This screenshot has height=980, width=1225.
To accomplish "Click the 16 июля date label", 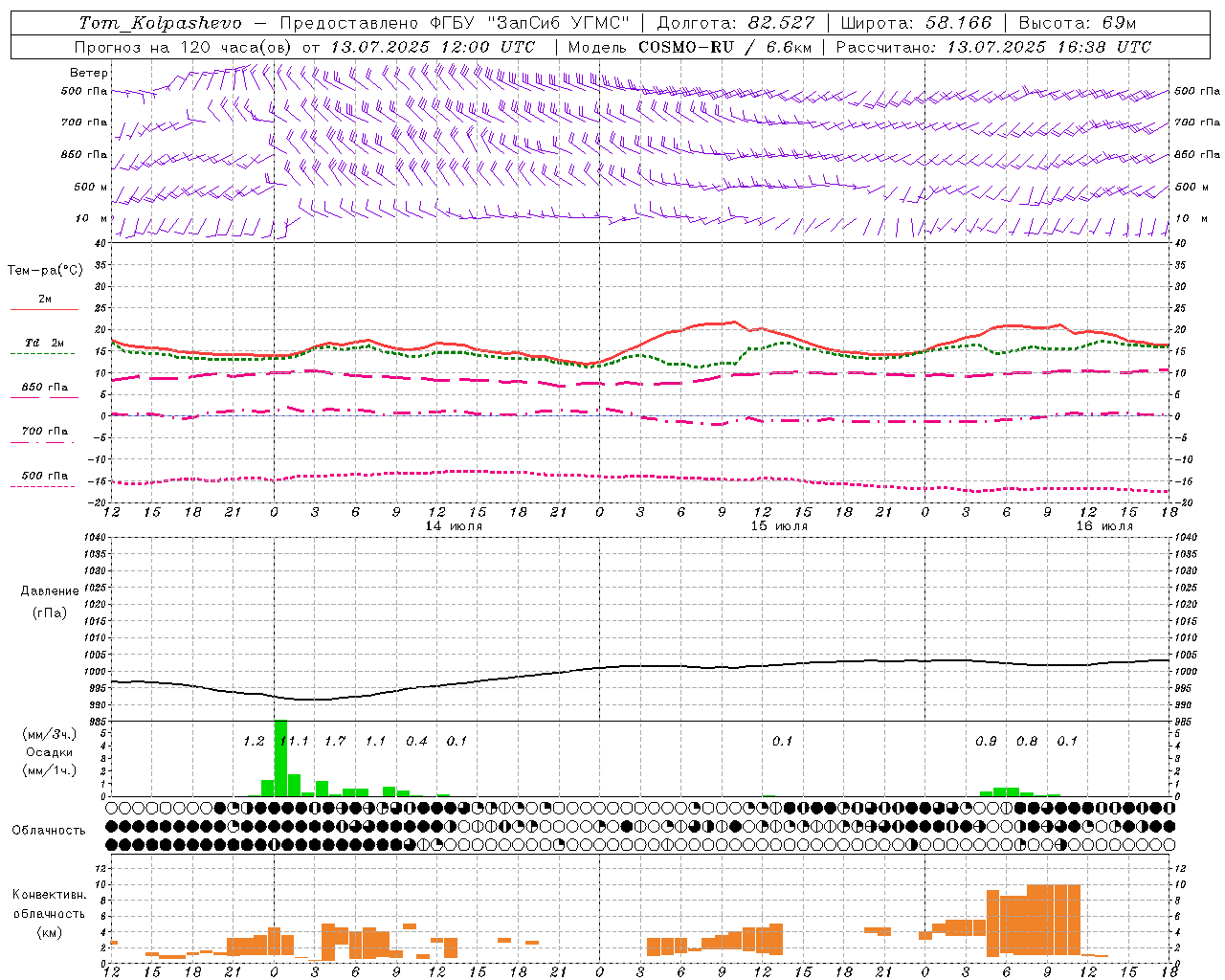I will 1103,526.
